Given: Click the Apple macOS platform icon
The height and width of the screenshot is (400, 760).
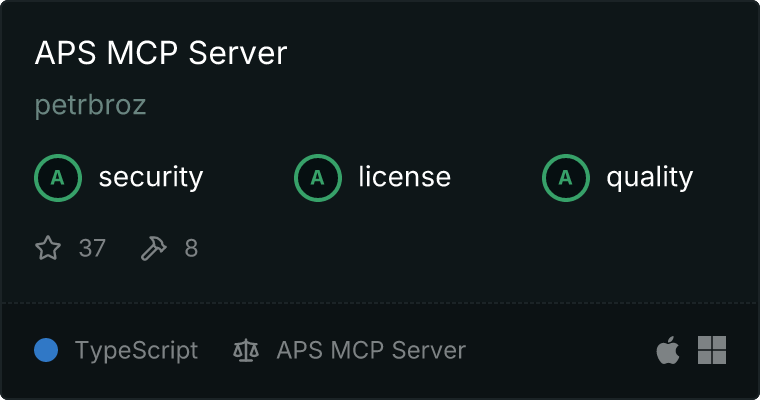Looking at the screenshot, I should click(667, 350).
